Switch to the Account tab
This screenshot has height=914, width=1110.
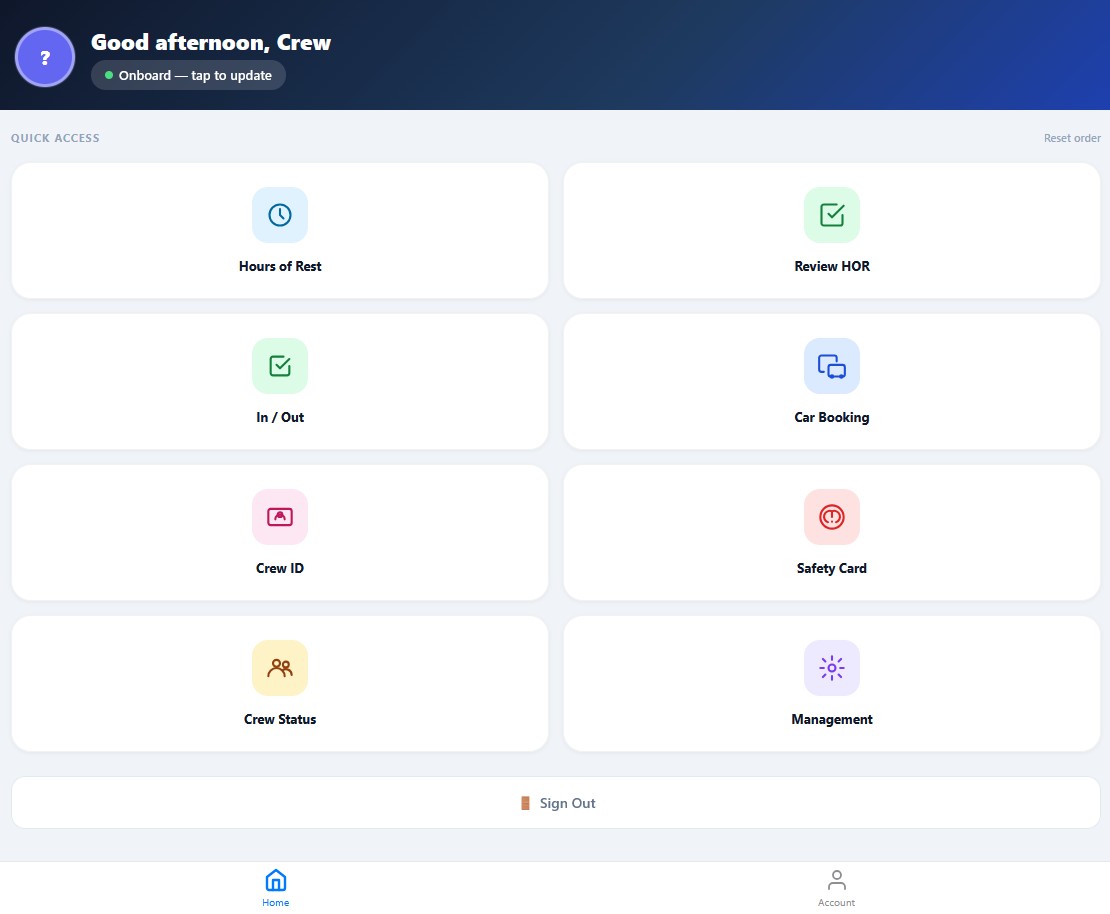coord(836,888)
